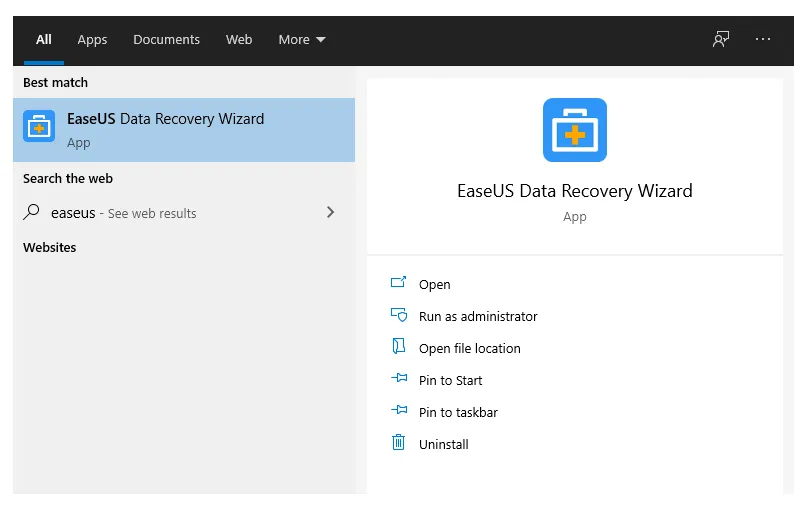Click the magnifier icon next to easeus
Image resolution: width=808 pixels, height=513 pixels.
31,212
